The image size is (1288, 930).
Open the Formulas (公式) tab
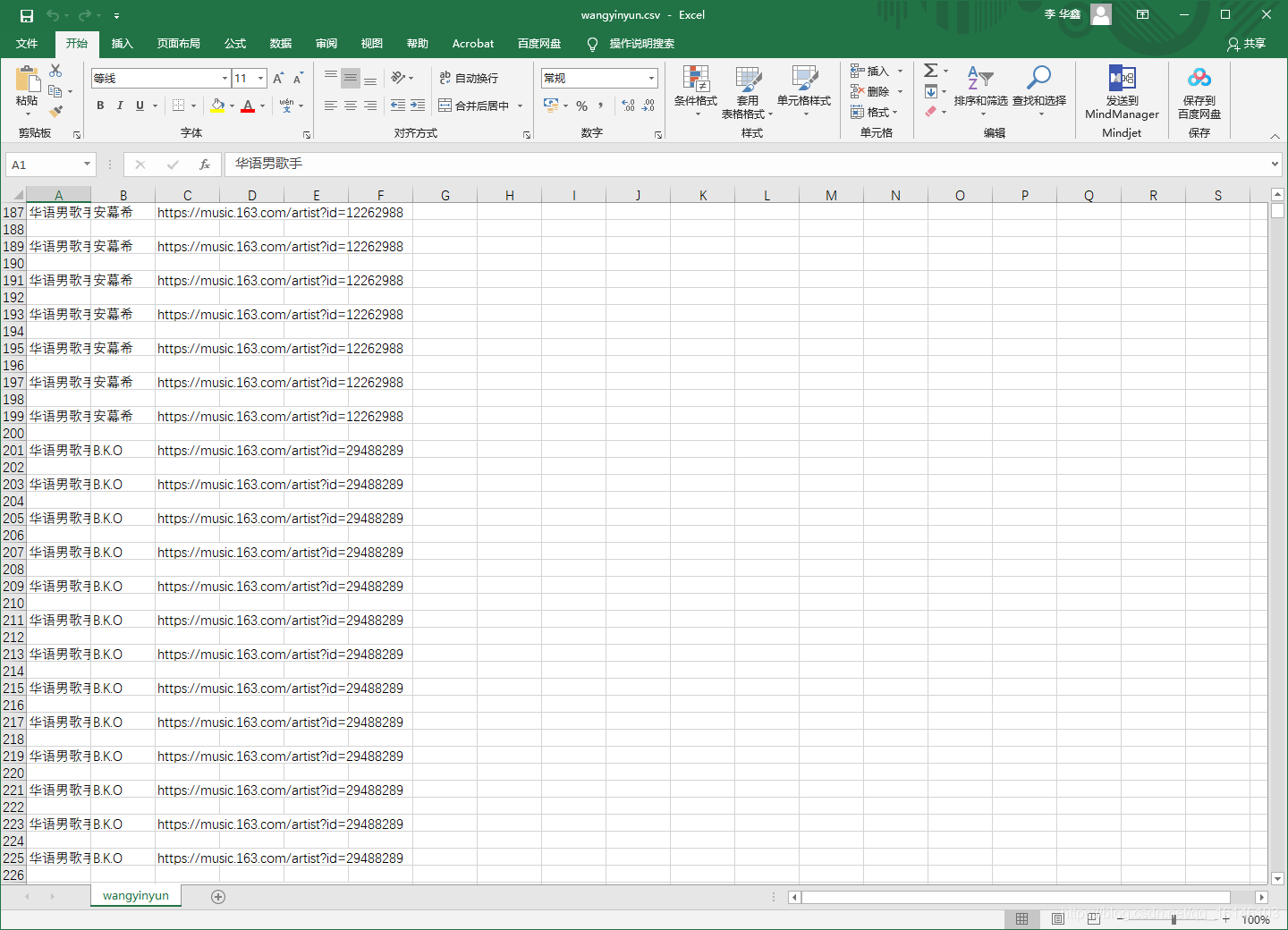[235, 44]
